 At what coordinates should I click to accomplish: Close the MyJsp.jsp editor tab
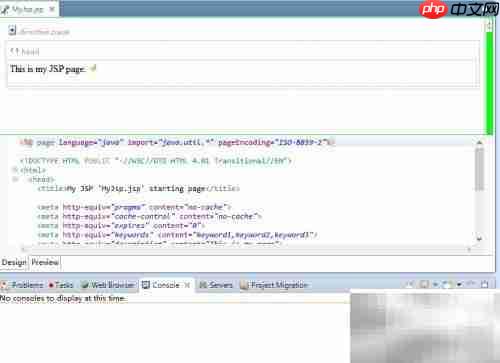click(x=52, y=9)
